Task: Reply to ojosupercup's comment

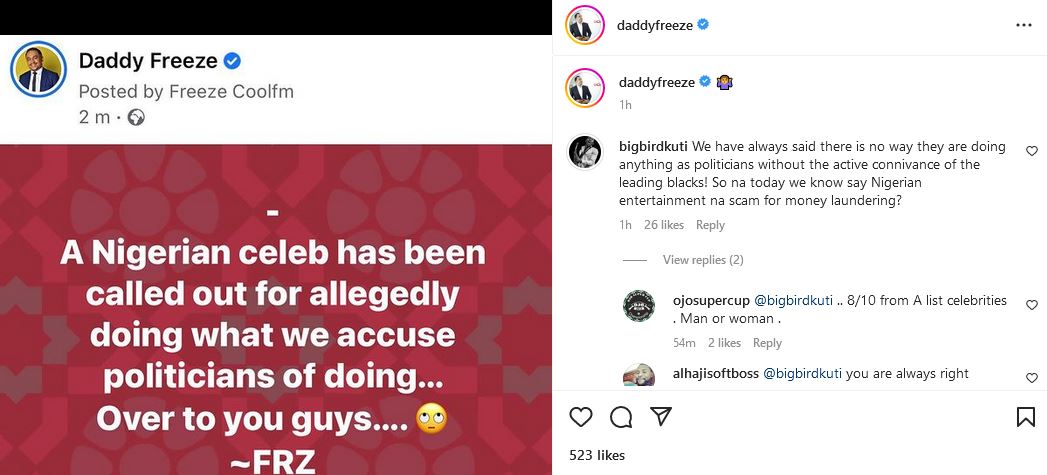Action: (x=767, y=343)
